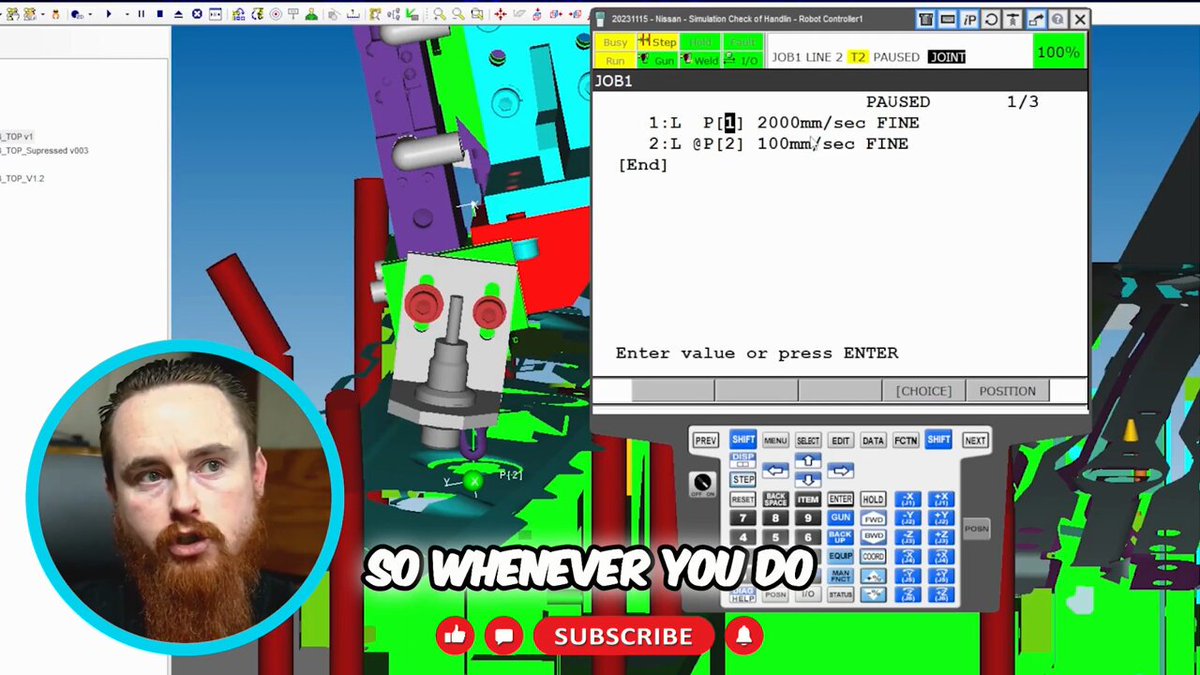Screen dimensions: 1200x675
Task: Click the STATUS pendant key
Action: [x=841, y=594]
